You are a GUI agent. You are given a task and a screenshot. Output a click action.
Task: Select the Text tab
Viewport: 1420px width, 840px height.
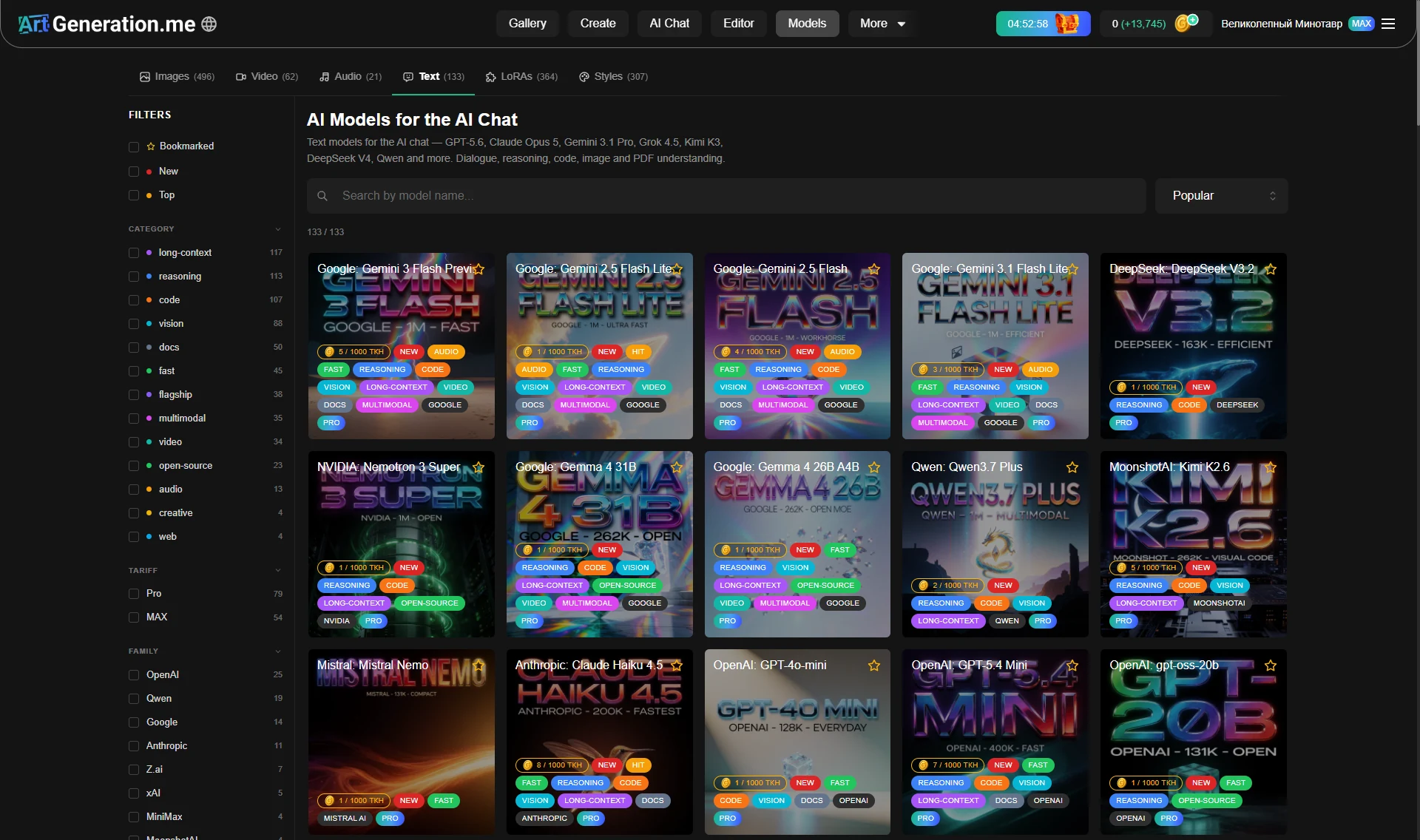433,77
